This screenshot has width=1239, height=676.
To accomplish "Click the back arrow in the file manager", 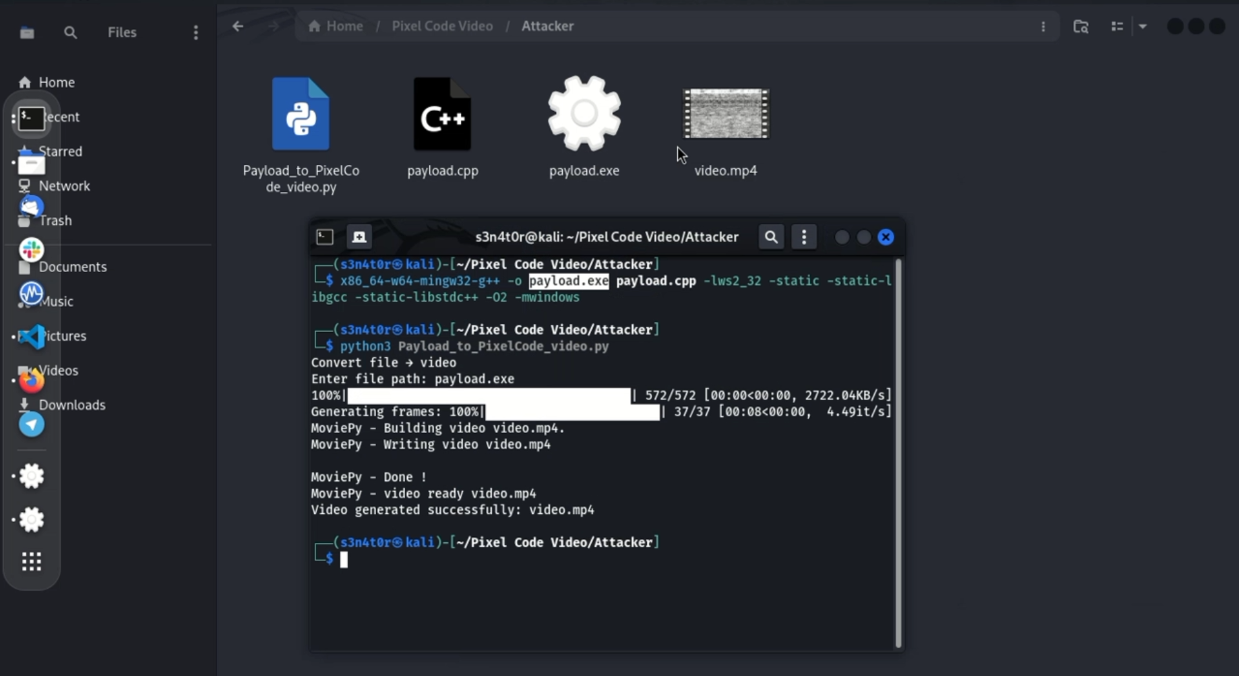I will (237, 26).
